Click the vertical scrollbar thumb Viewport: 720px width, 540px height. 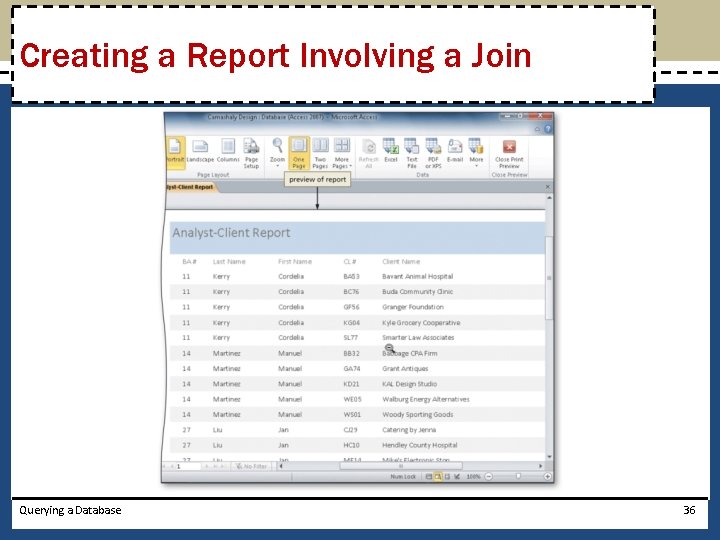click(x=549, y=278)
